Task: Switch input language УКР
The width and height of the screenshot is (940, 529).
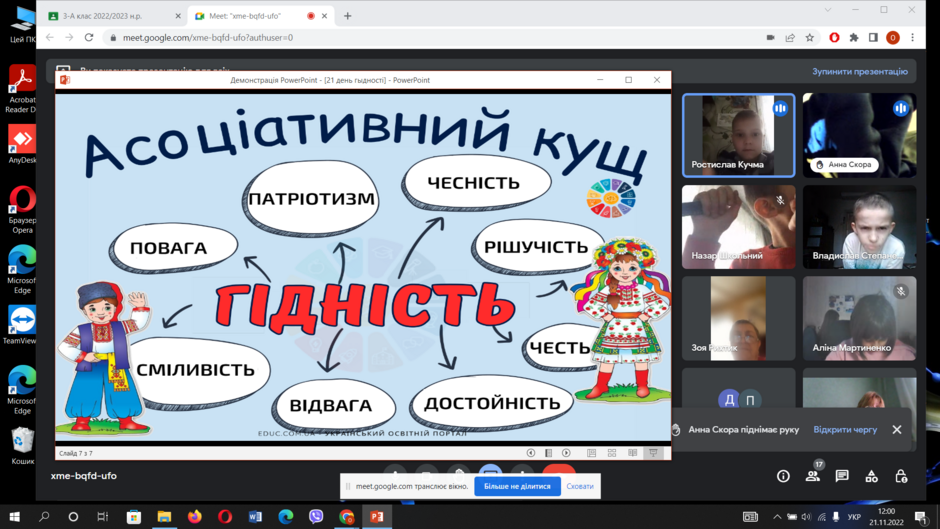Action: click(x=854, y=516)
